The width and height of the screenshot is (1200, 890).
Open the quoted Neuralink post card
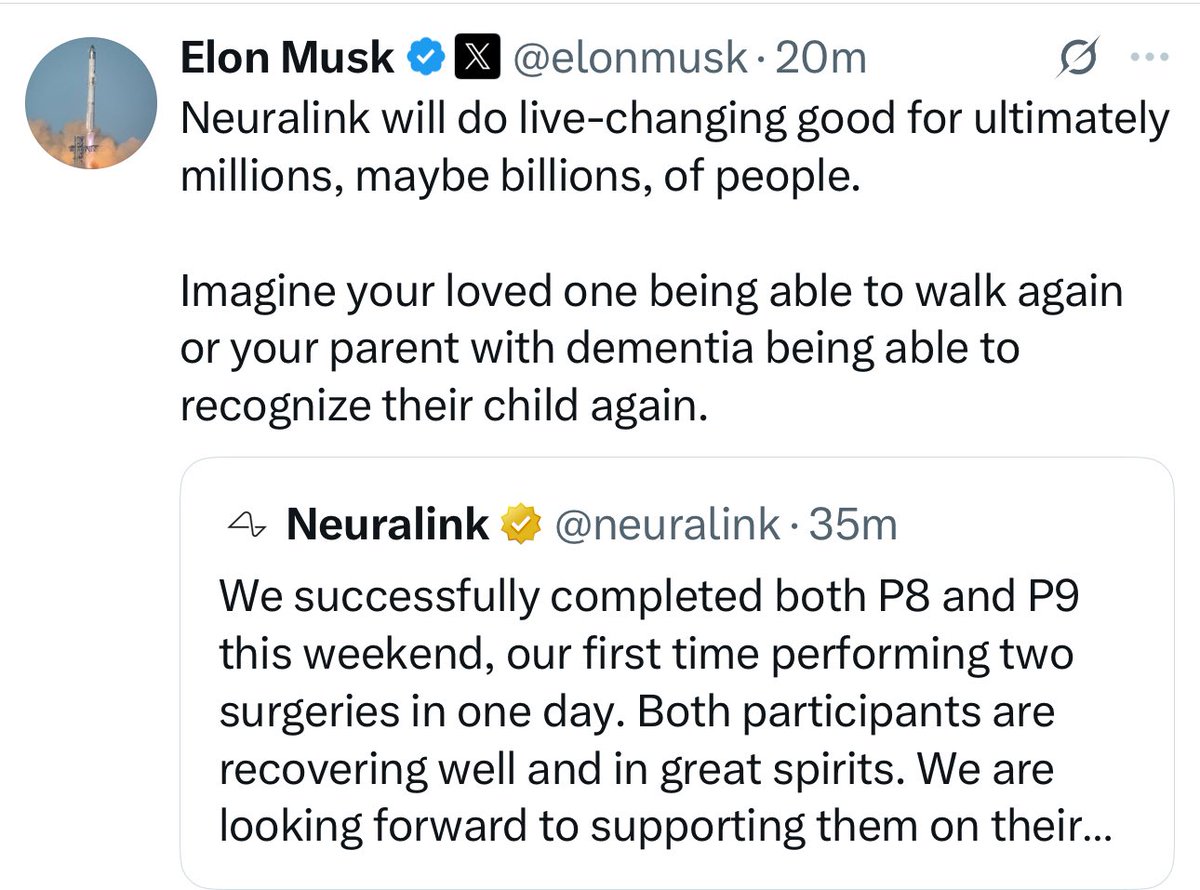point(677,673)
